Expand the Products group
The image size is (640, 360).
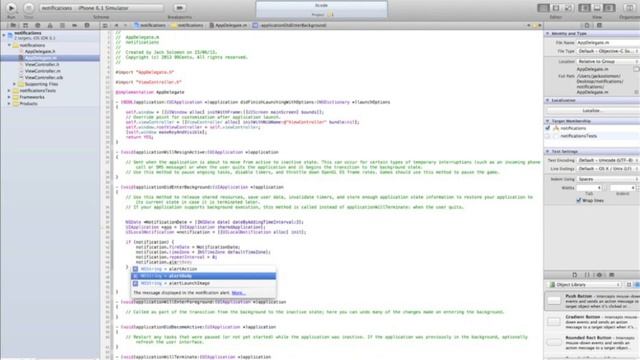coord(9,104)
